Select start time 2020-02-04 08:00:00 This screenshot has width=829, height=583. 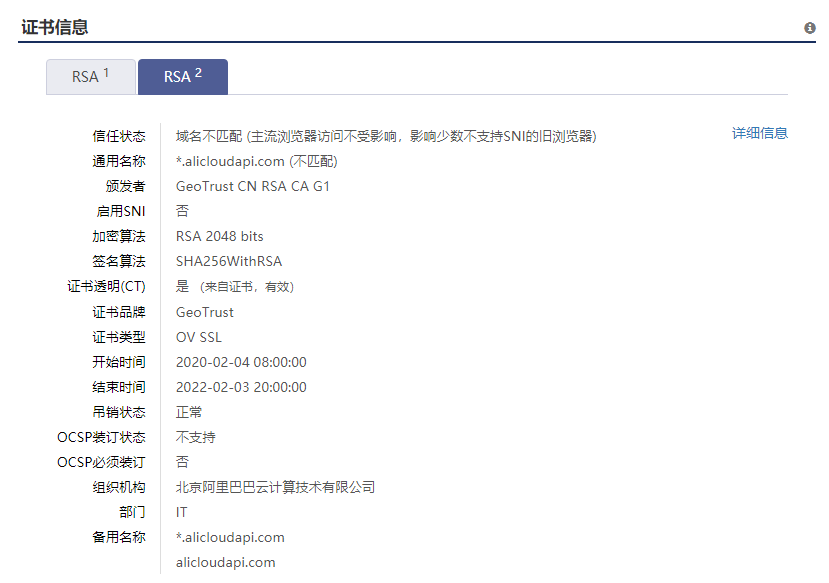(241, 362)
